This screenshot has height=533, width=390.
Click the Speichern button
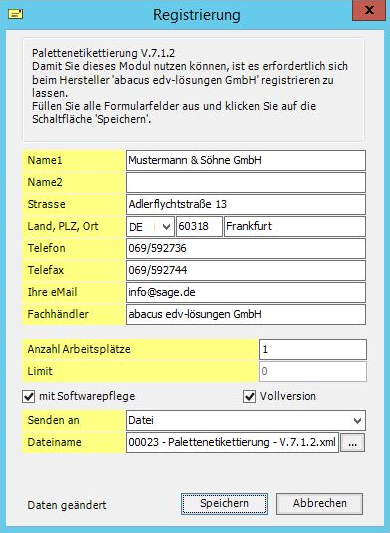[x=224, y=503]
